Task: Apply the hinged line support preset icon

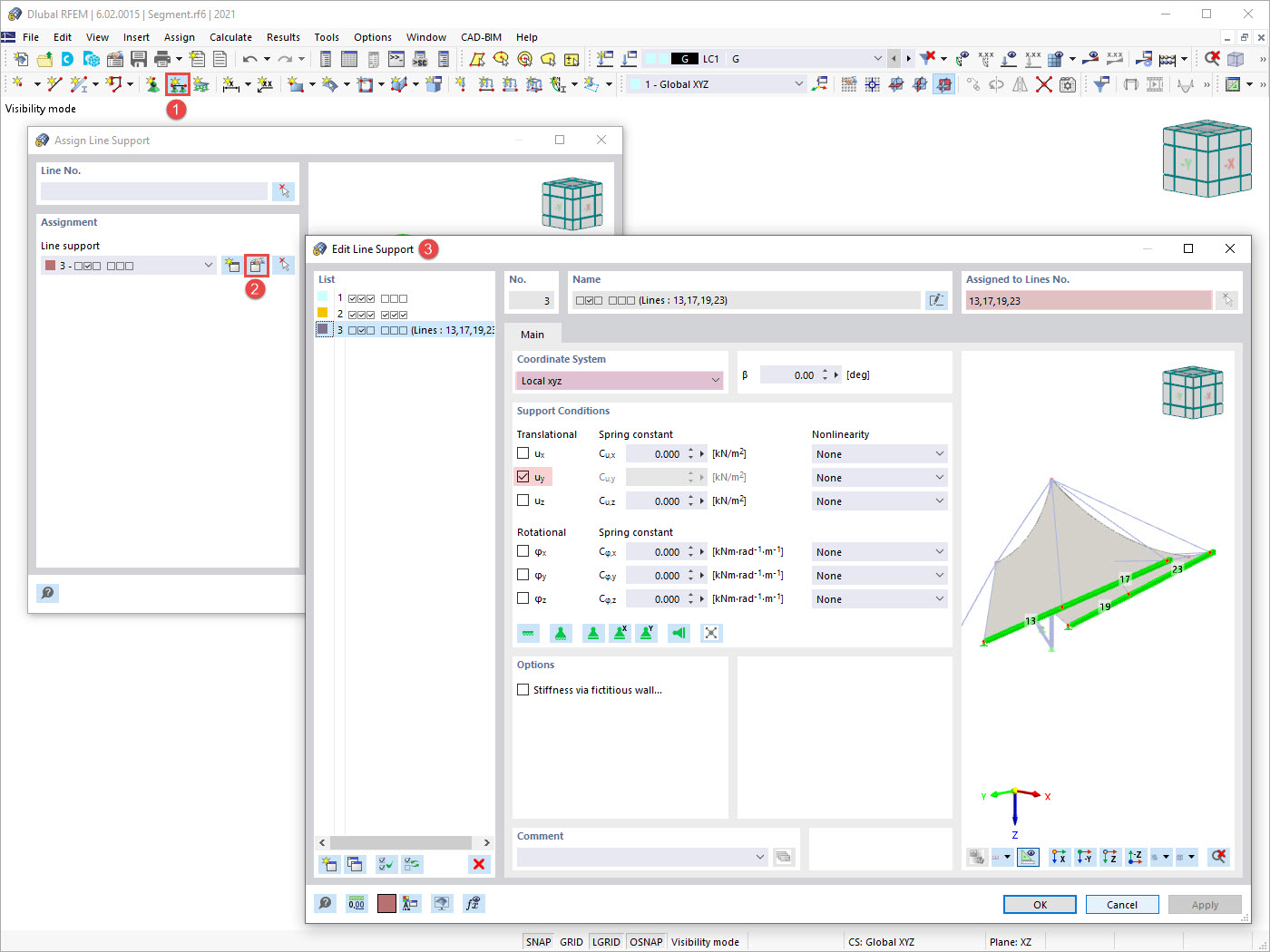Action: [x=562, y=633]
